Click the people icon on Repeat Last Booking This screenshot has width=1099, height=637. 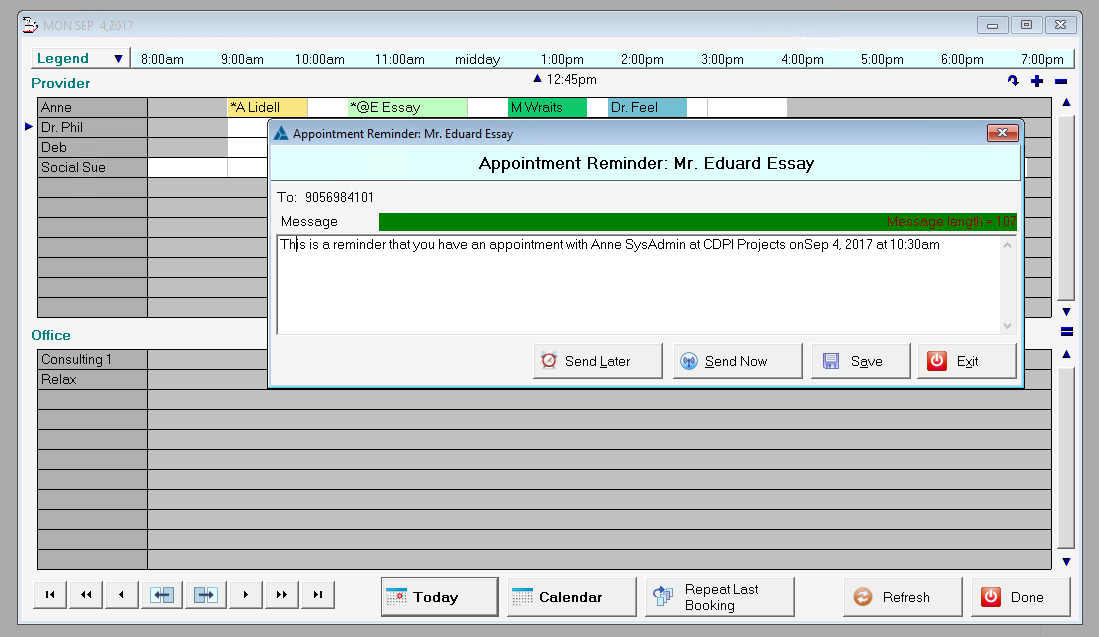tap(663, 595)
